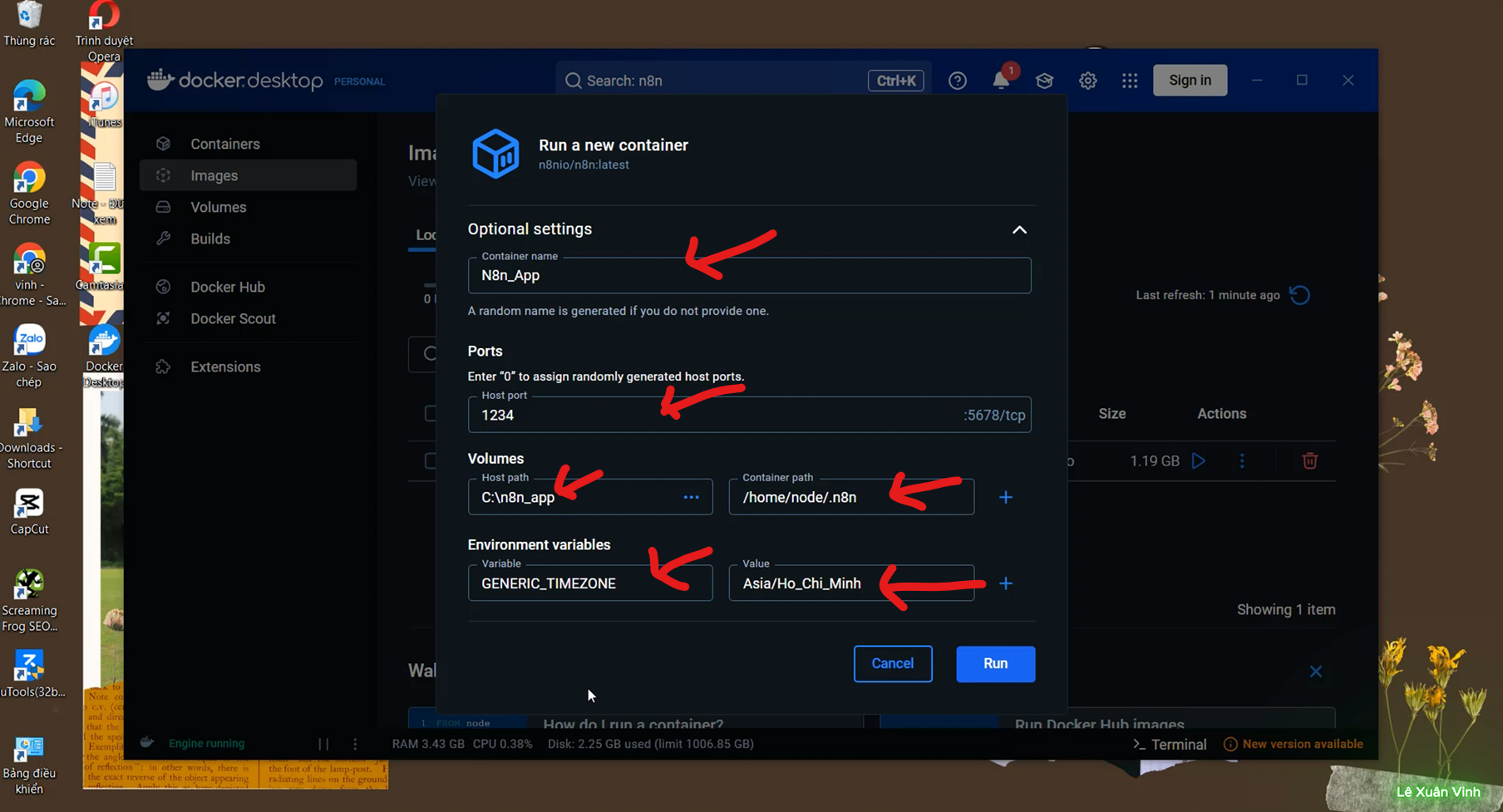Click the Run button in dialog
The width and height of the screenshot is (1503, 812).
[995, 663]
